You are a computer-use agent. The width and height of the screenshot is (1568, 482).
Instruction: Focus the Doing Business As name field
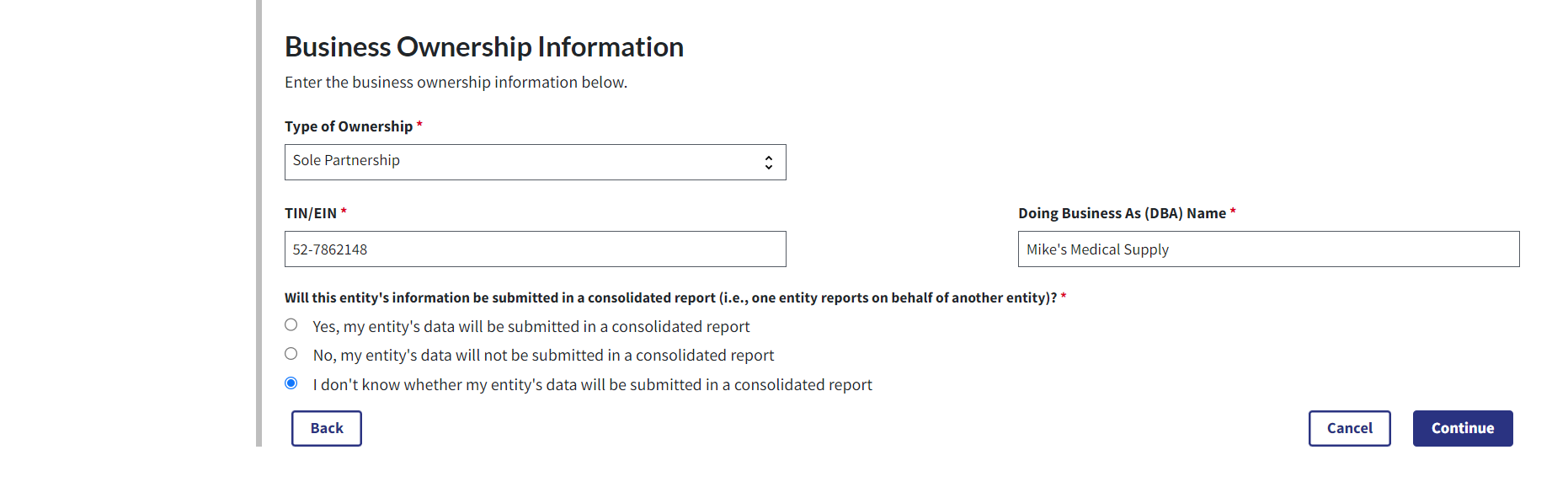click(1267, 249)
